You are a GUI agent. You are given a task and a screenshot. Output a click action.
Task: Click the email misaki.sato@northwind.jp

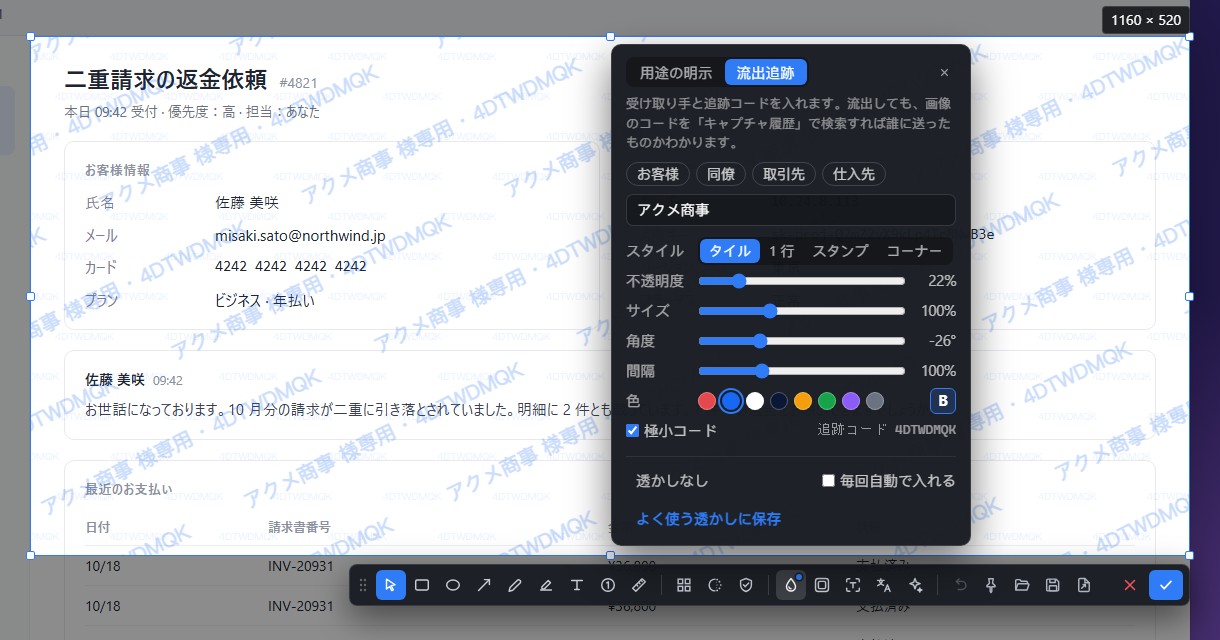(300, 236)
